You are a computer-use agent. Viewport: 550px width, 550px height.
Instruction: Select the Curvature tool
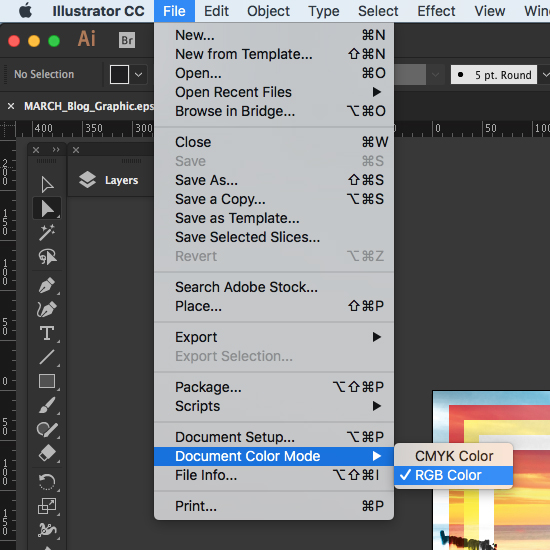pyautogui.click(x=47, y=309)
